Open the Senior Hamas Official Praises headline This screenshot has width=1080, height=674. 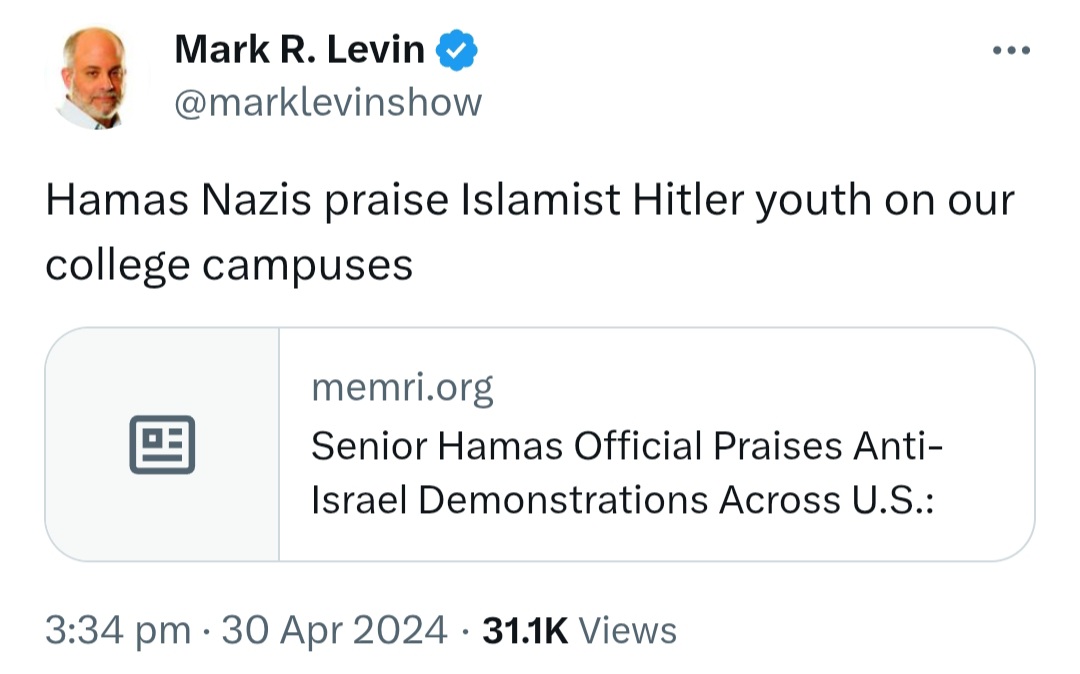click(x=625, y=473)
